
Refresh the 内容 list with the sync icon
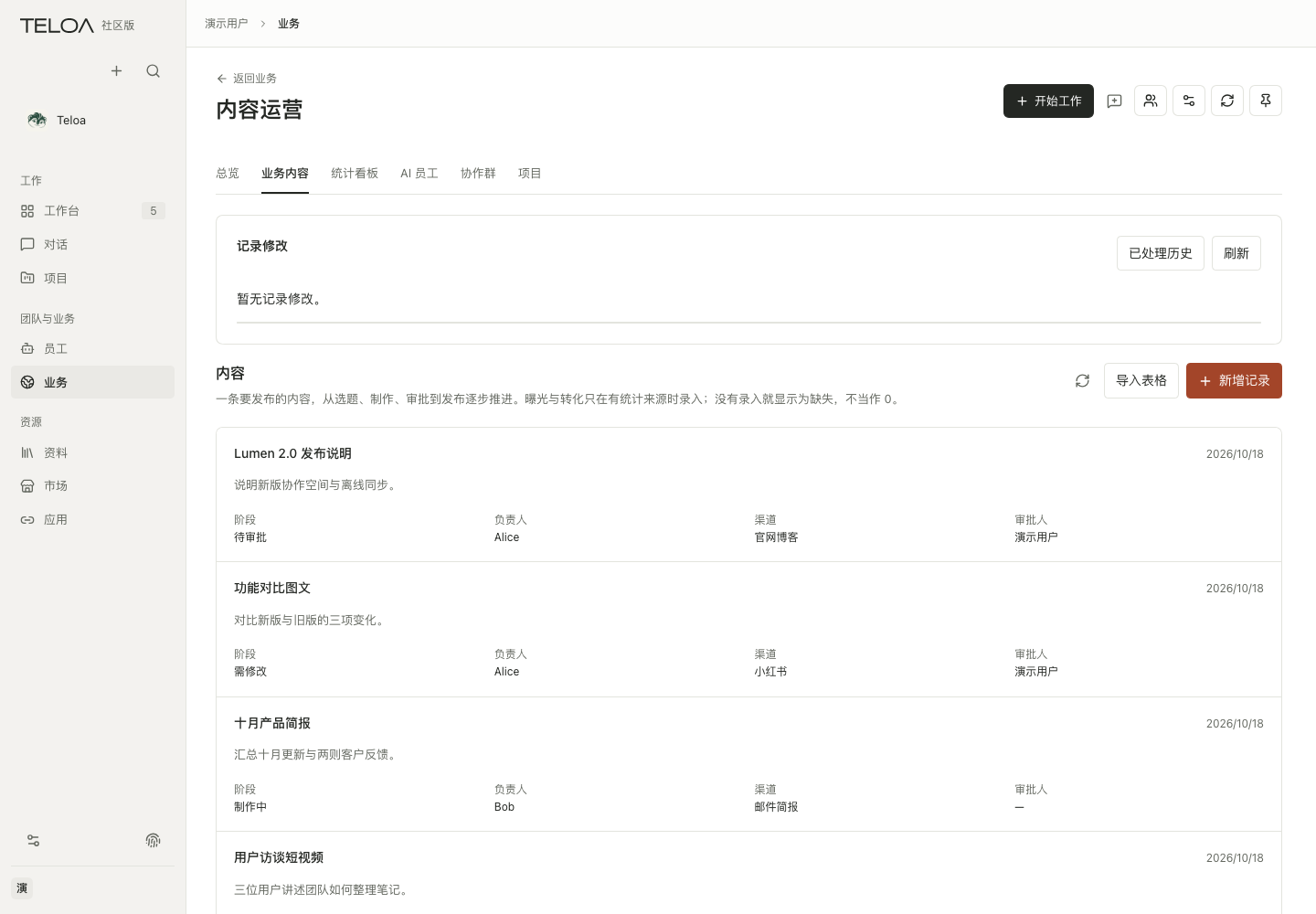click(x=1082, y=381)
